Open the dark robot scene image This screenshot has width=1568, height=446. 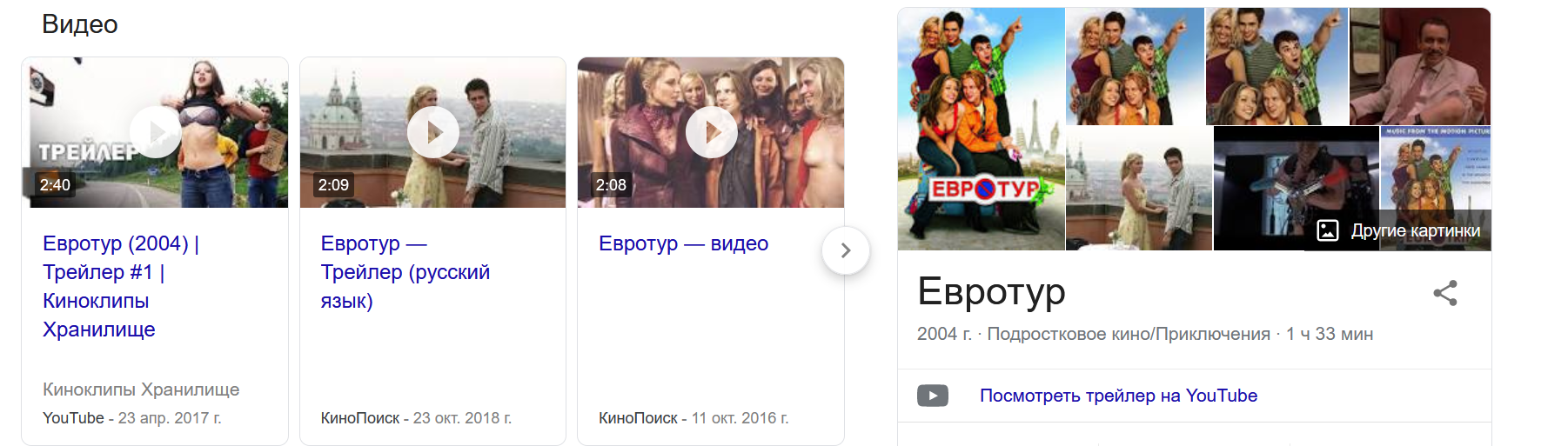(x=1297, y=188)
